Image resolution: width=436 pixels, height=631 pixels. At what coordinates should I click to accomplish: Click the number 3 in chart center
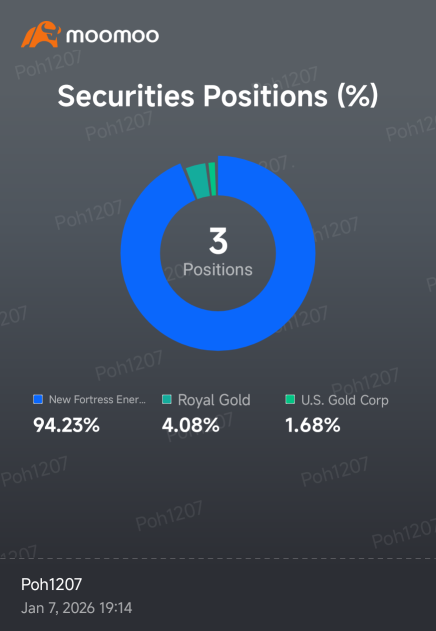pos(218,241)
